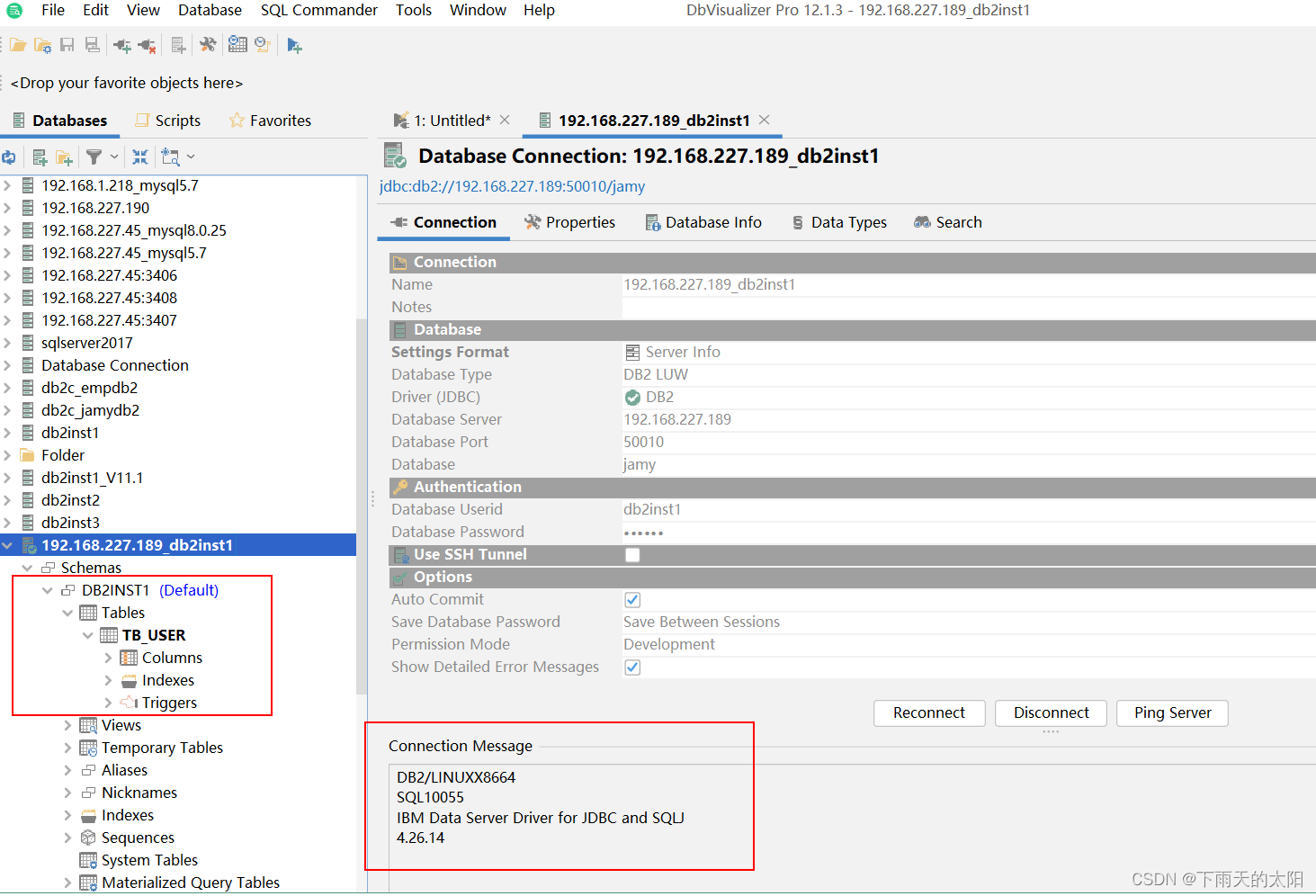Viewport: 1316px width, 896px height.
Task: Click the Folder node icon in tree
Action: [x=27, y=455]
